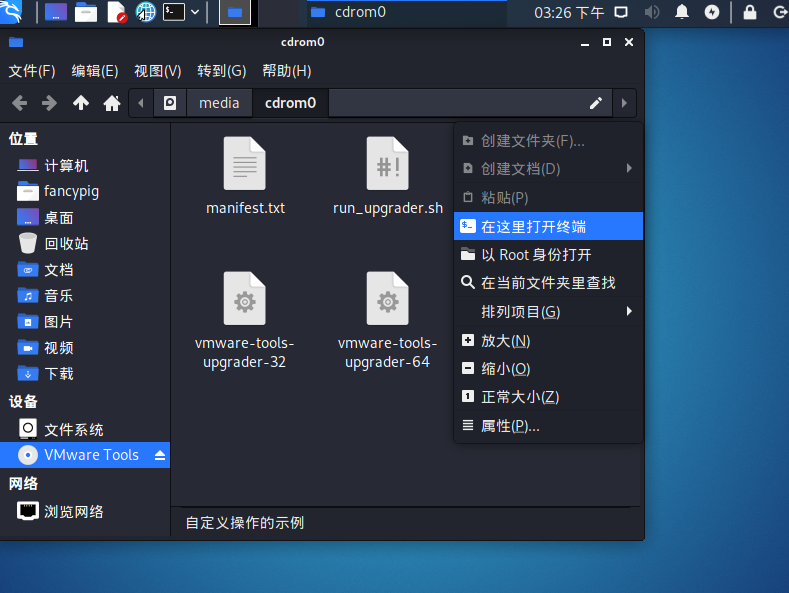Open 桌面 in sidebar
Viewport: 789px width, 593px height.
pyautogui.click(x=85, y=218)
